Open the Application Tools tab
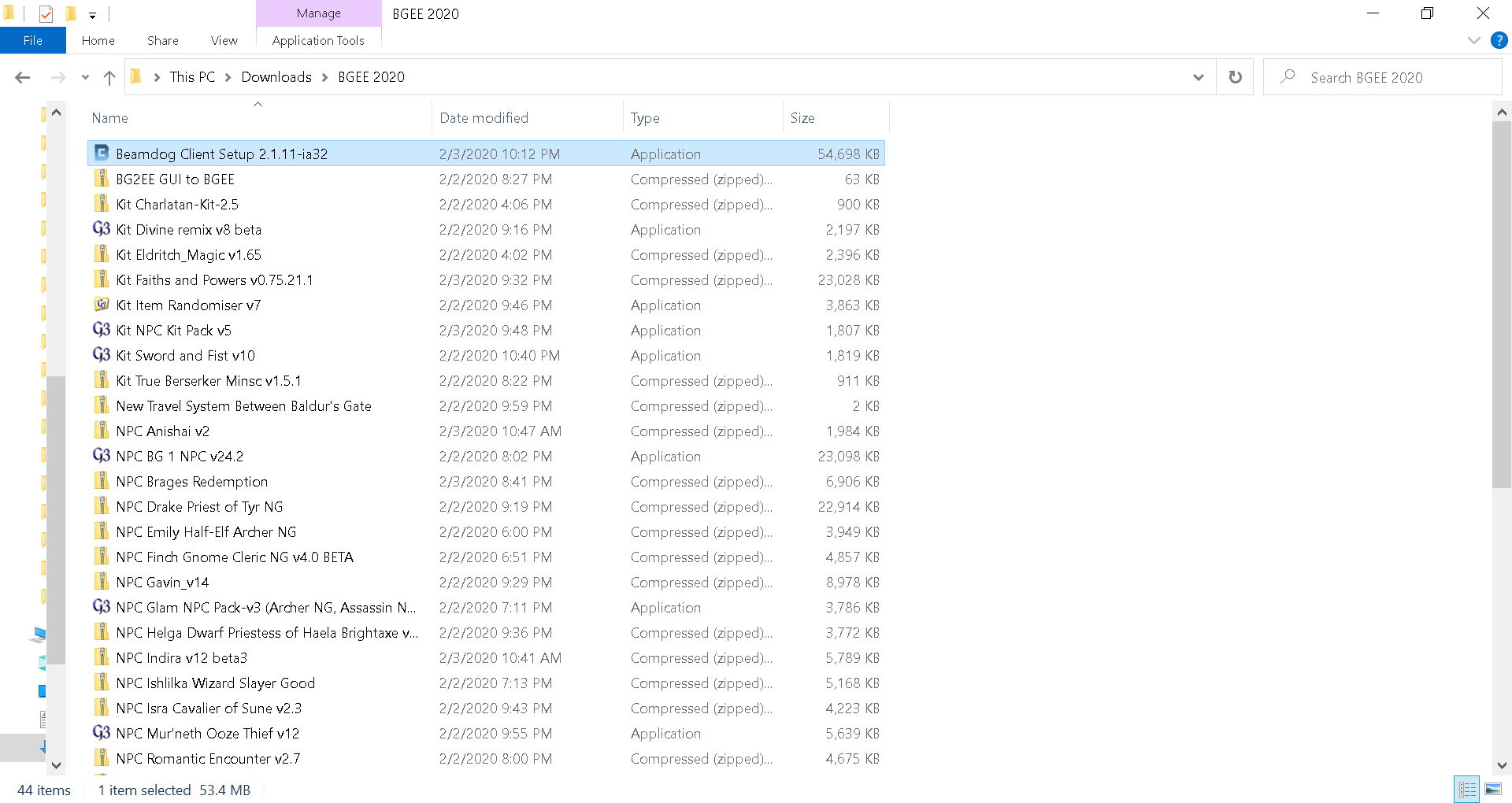The image size is (1512, 803). 318,40
